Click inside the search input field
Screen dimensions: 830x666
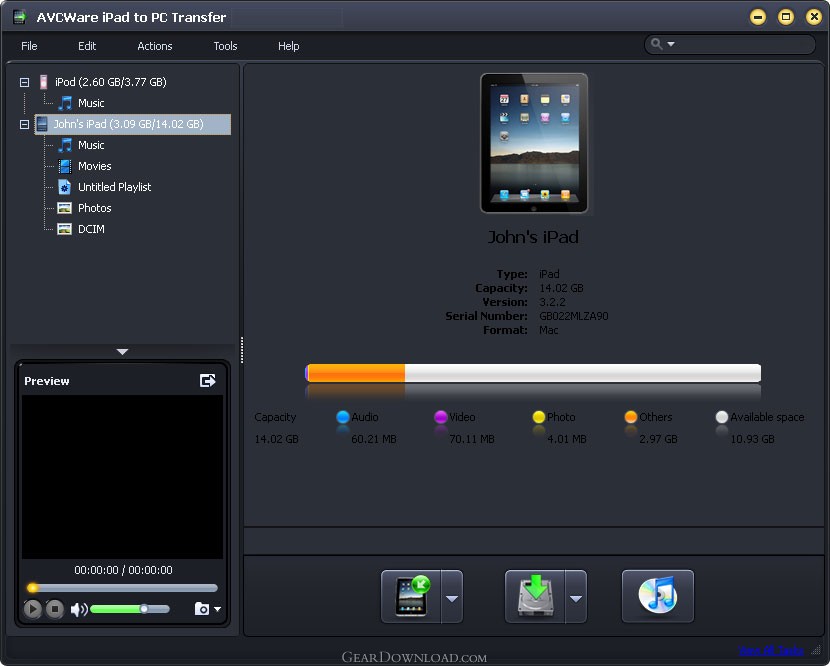point(744,44)
